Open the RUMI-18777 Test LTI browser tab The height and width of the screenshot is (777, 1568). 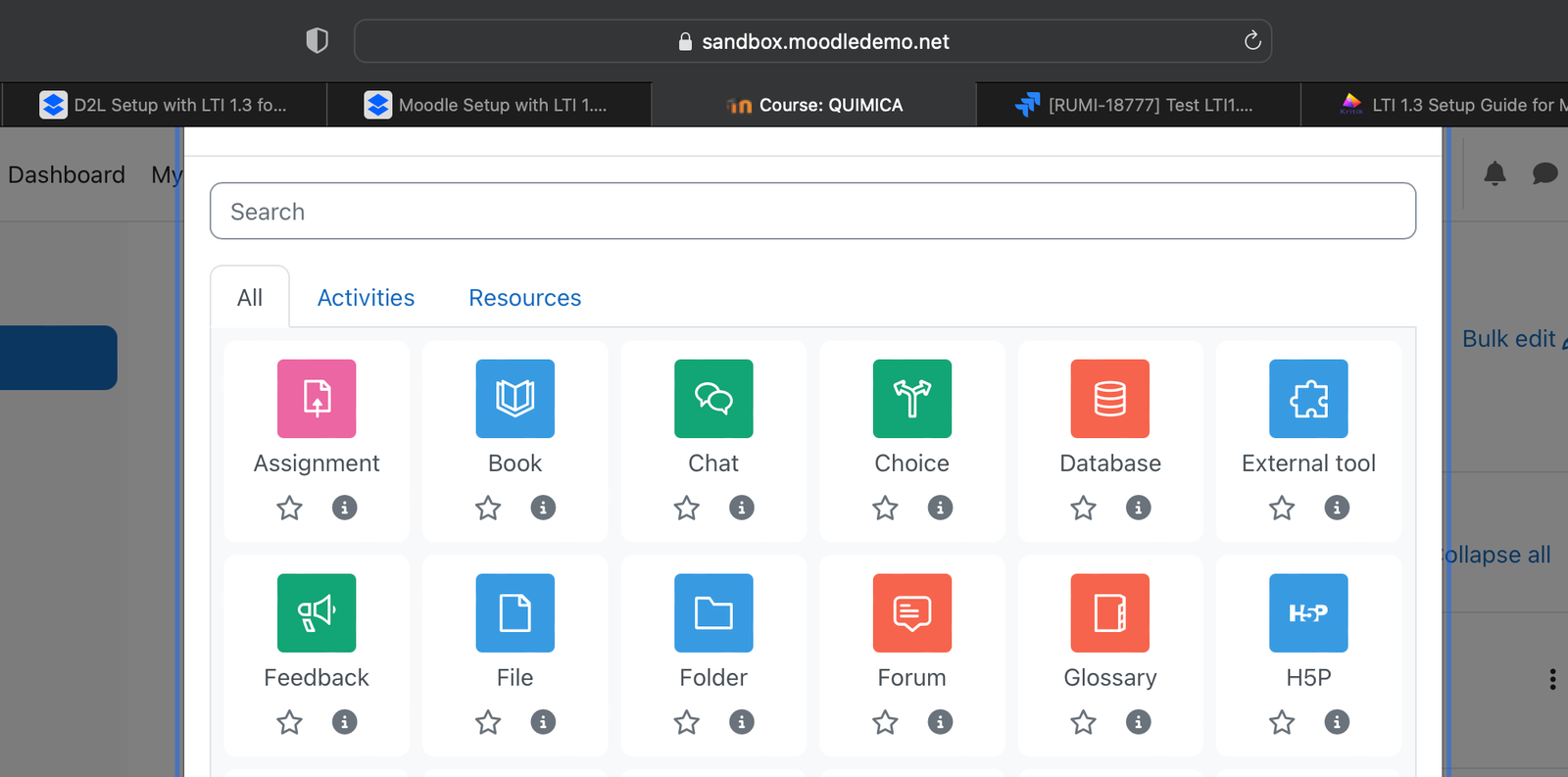click(x=1138, y=105)
